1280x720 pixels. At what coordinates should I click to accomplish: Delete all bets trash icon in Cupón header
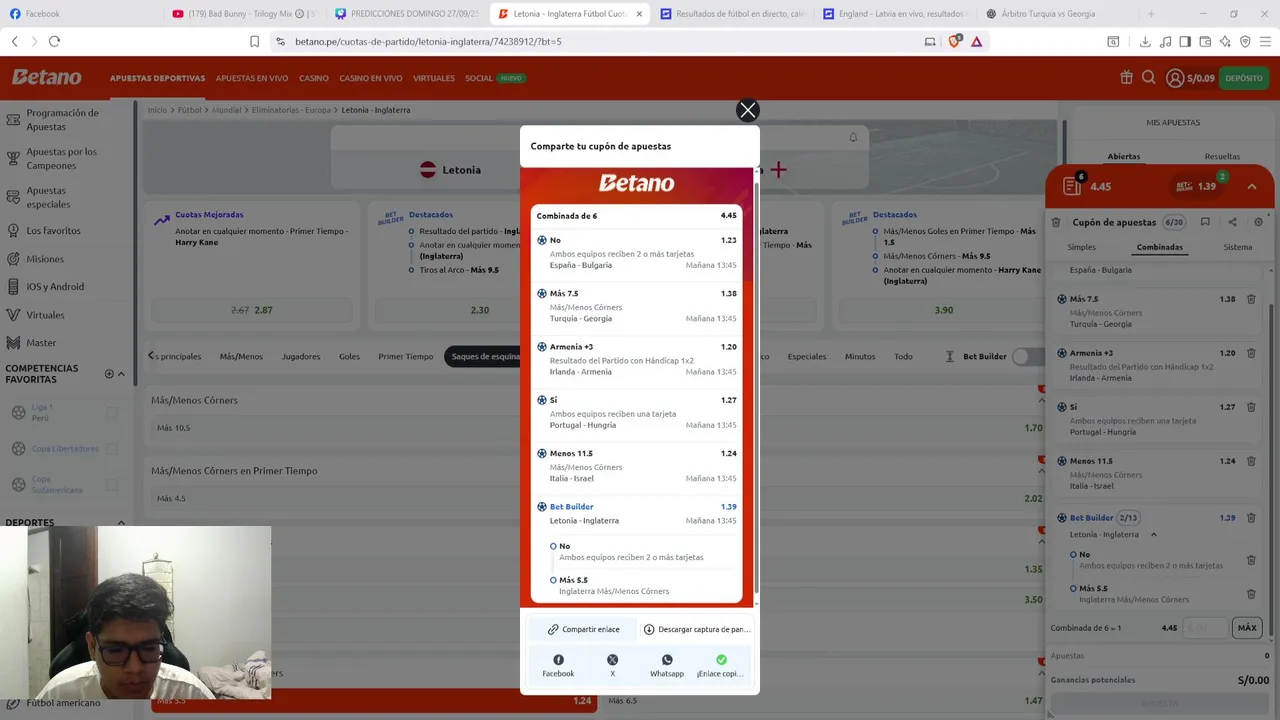point(1056,222)
